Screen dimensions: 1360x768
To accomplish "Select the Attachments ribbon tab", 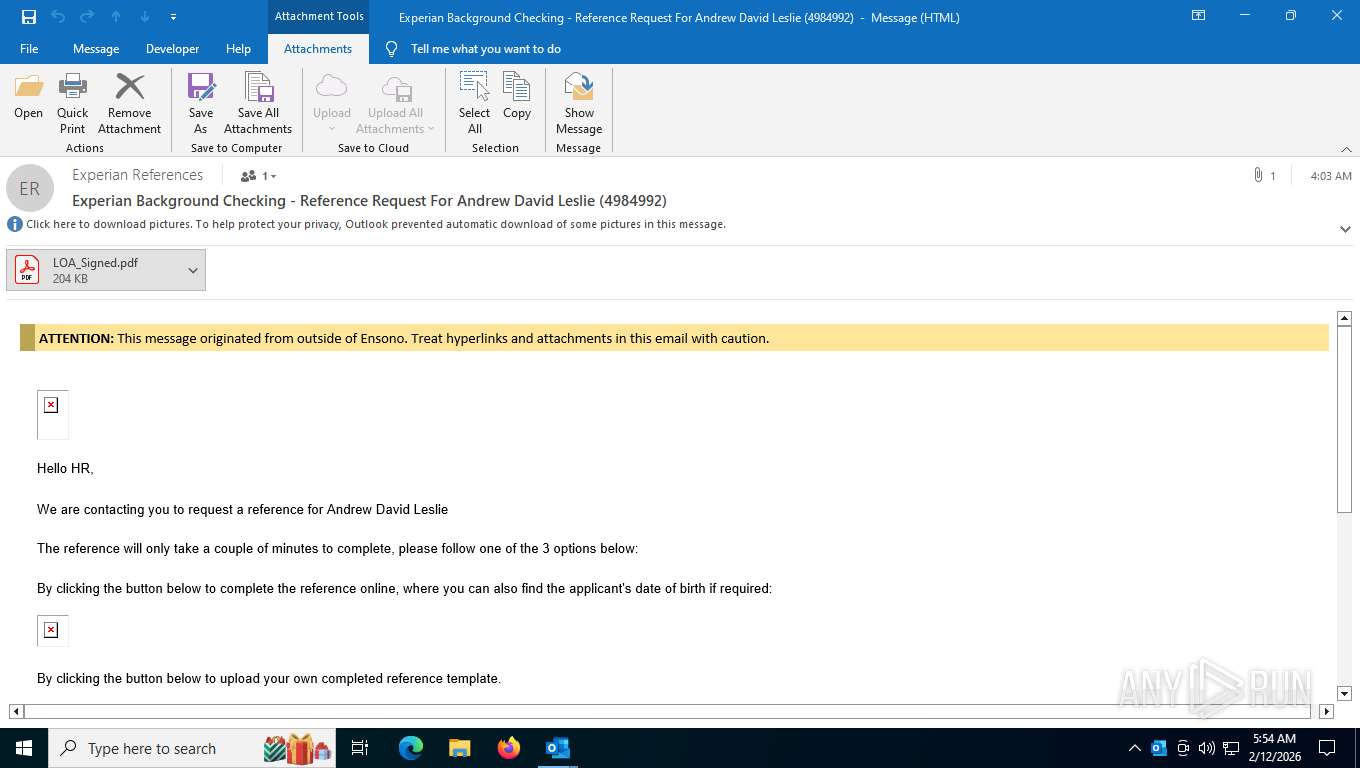I will point(318,48).
